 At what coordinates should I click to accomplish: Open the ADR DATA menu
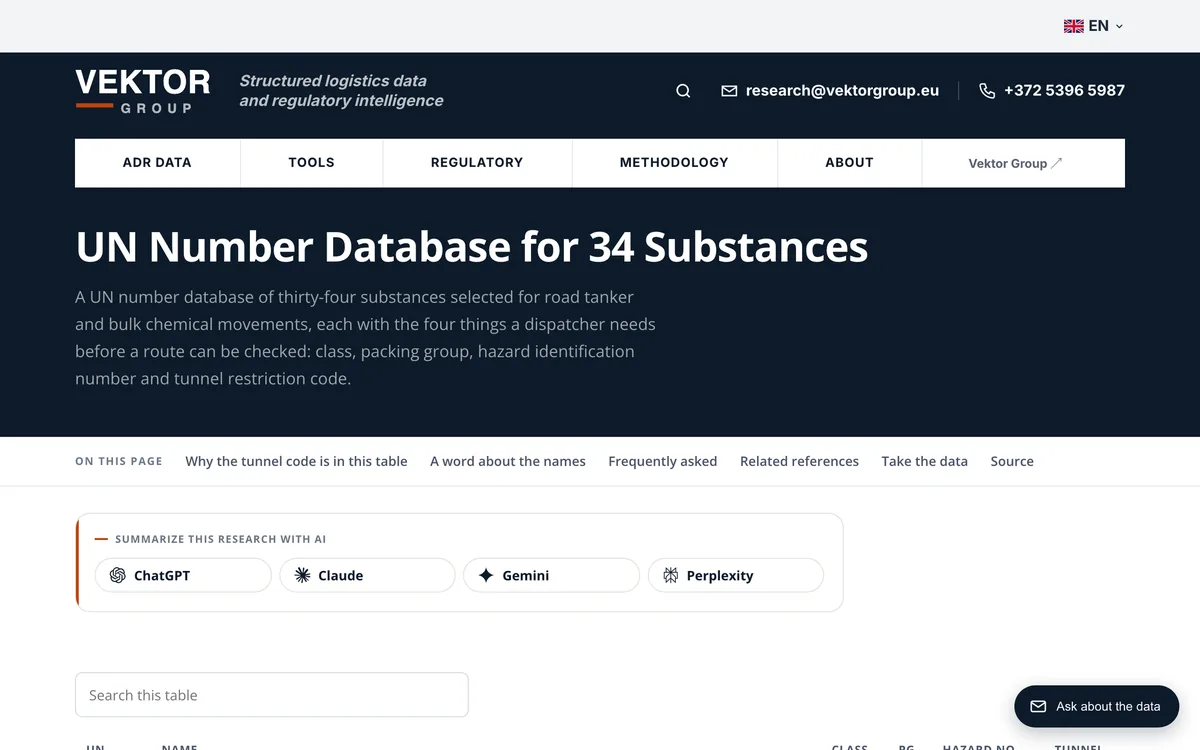[157, 162]
